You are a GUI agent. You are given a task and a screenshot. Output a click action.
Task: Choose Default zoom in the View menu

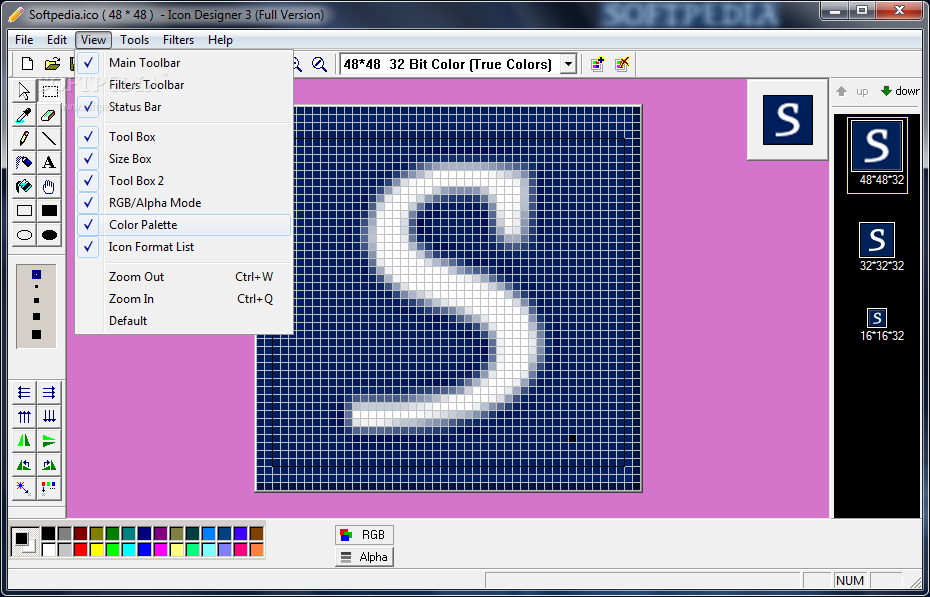pos(184,321)
